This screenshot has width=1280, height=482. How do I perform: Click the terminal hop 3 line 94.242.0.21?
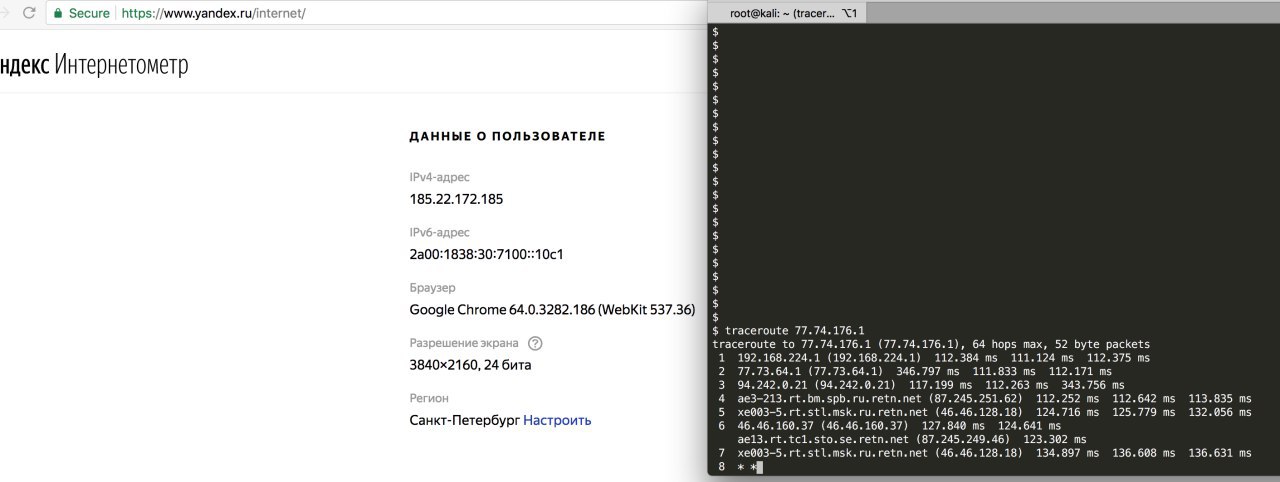coord(920,385)
